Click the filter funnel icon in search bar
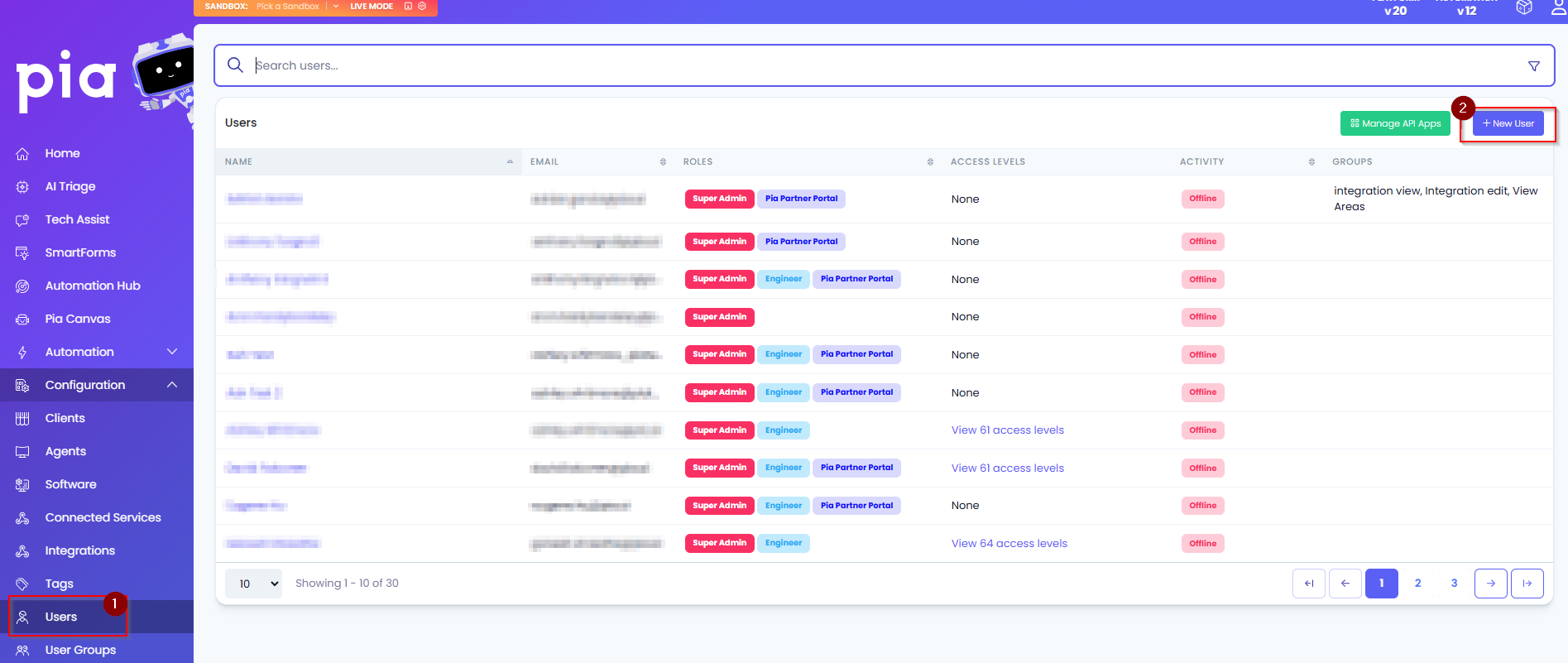Viewport: 1568px width, 663px height. coord(1533,66)
